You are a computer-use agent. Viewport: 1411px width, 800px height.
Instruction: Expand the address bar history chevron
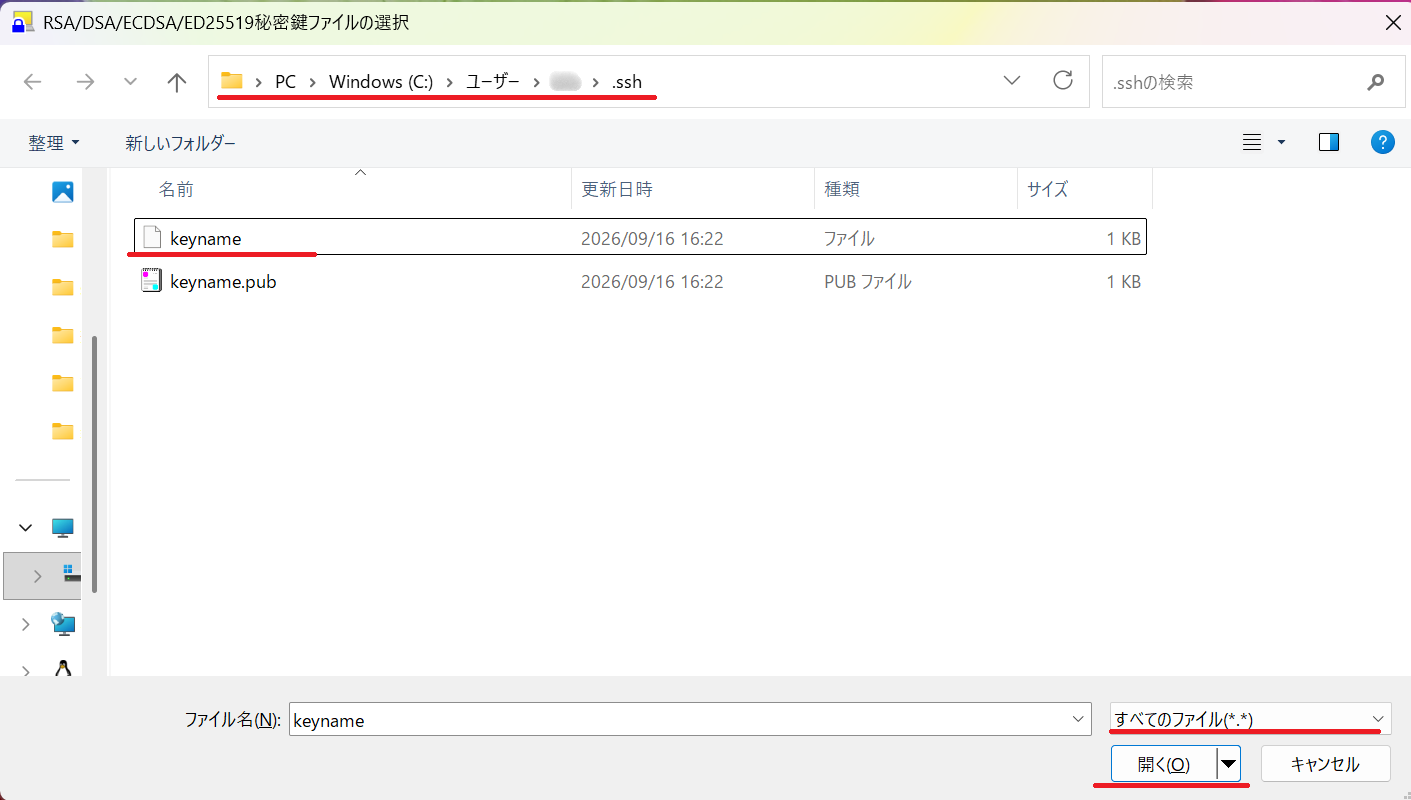(1012, 81)
